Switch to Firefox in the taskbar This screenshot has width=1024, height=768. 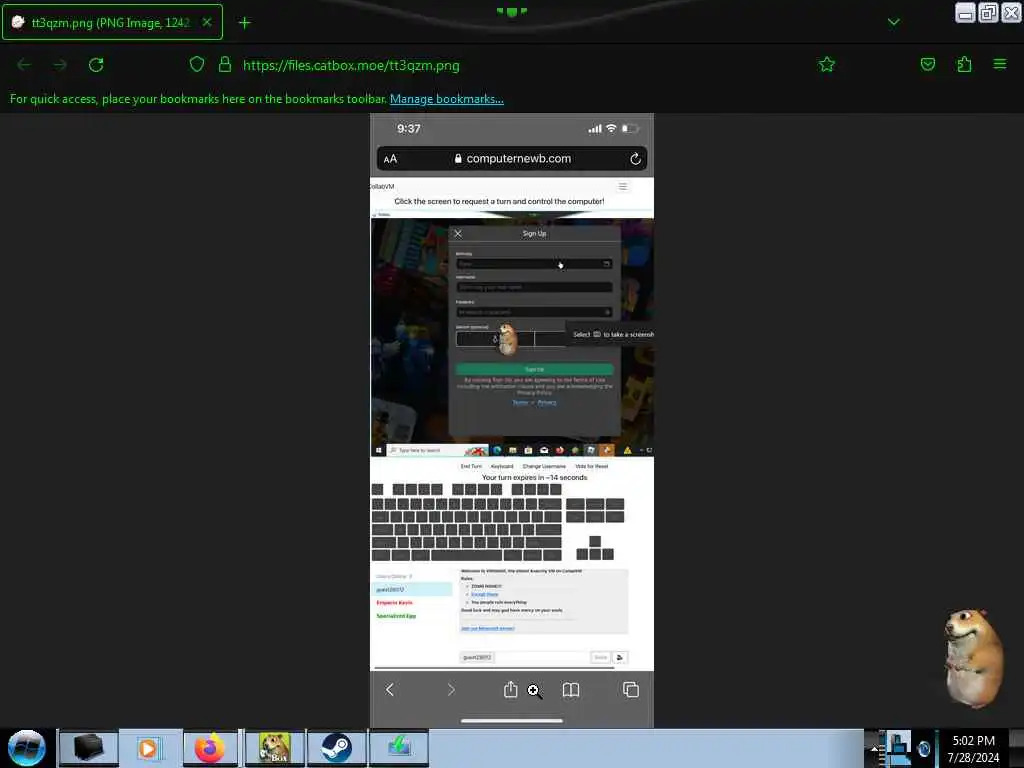210,748
